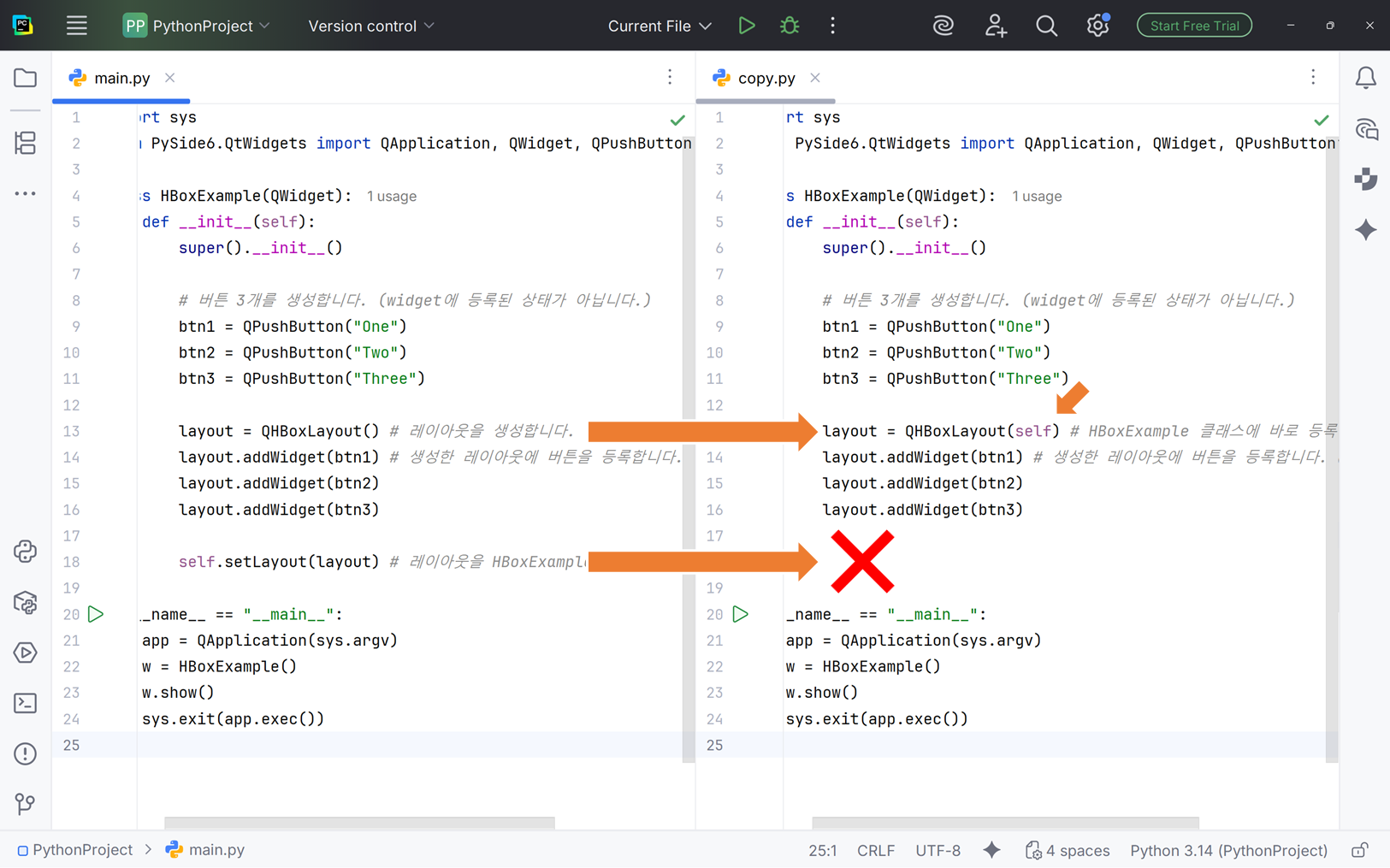Click the run gutter arrow in main.py line 20
Screen dimensions: 1390x868
click(x=96, y=614)
